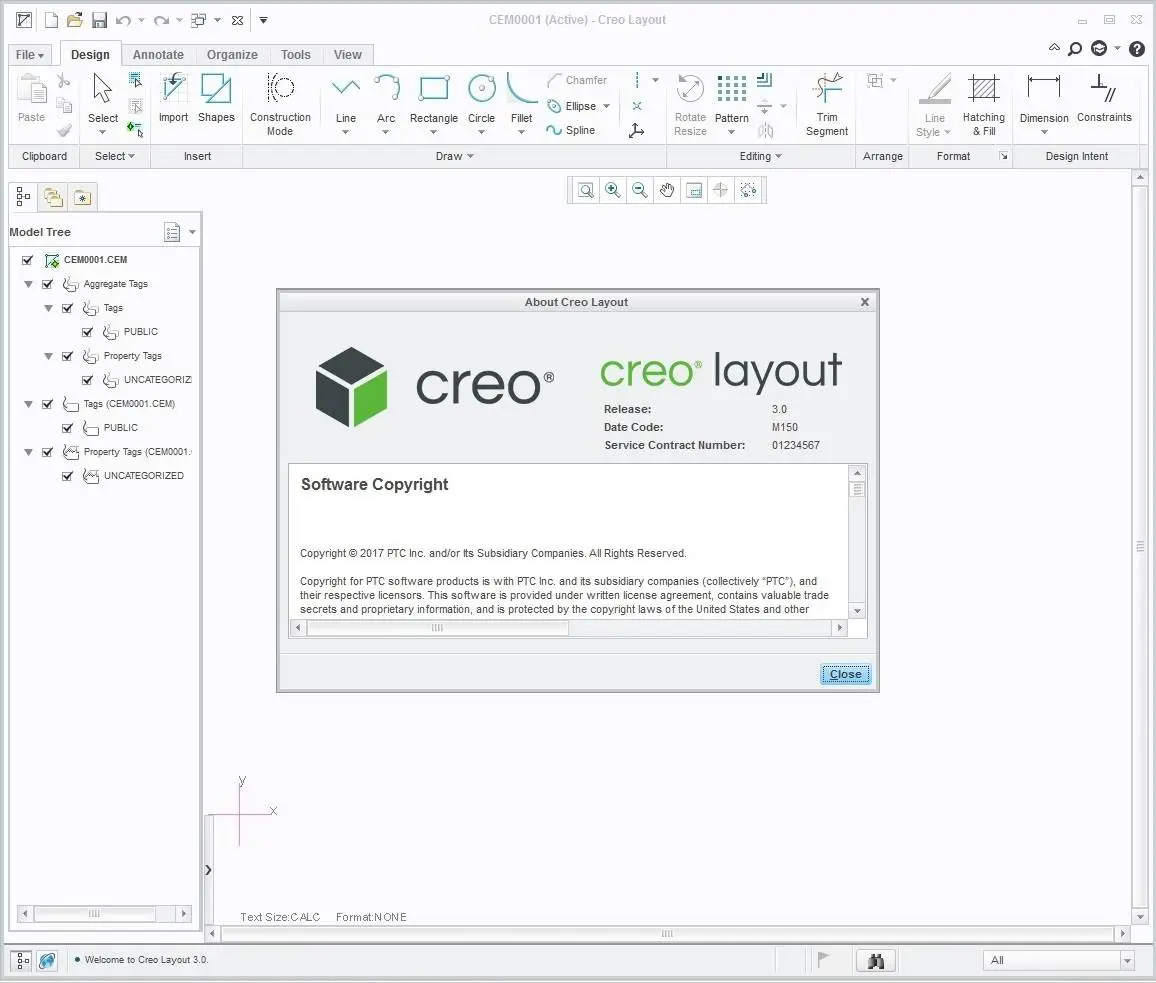Create a new file from the quick access toolbar
The height and width of the screenshot is (983, 1156).
51,20
